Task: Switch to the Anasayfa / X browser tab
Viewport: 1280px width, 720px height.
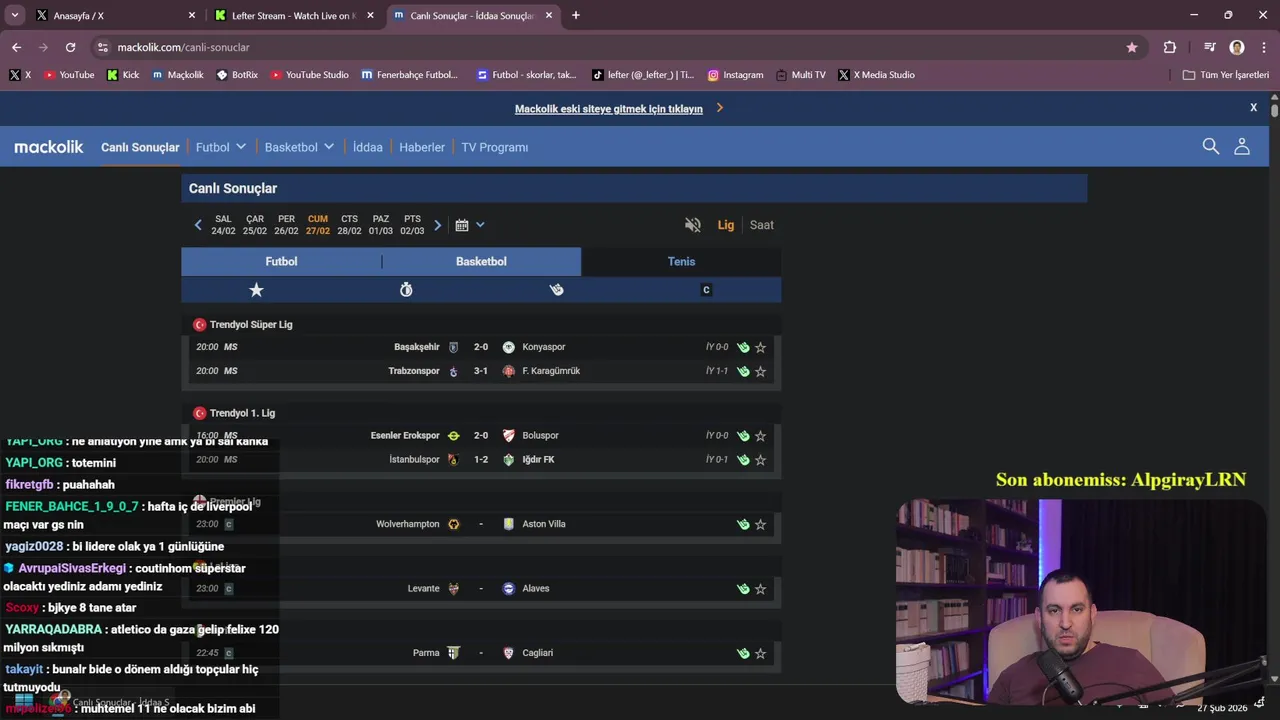Action: [x=115, y=15]
